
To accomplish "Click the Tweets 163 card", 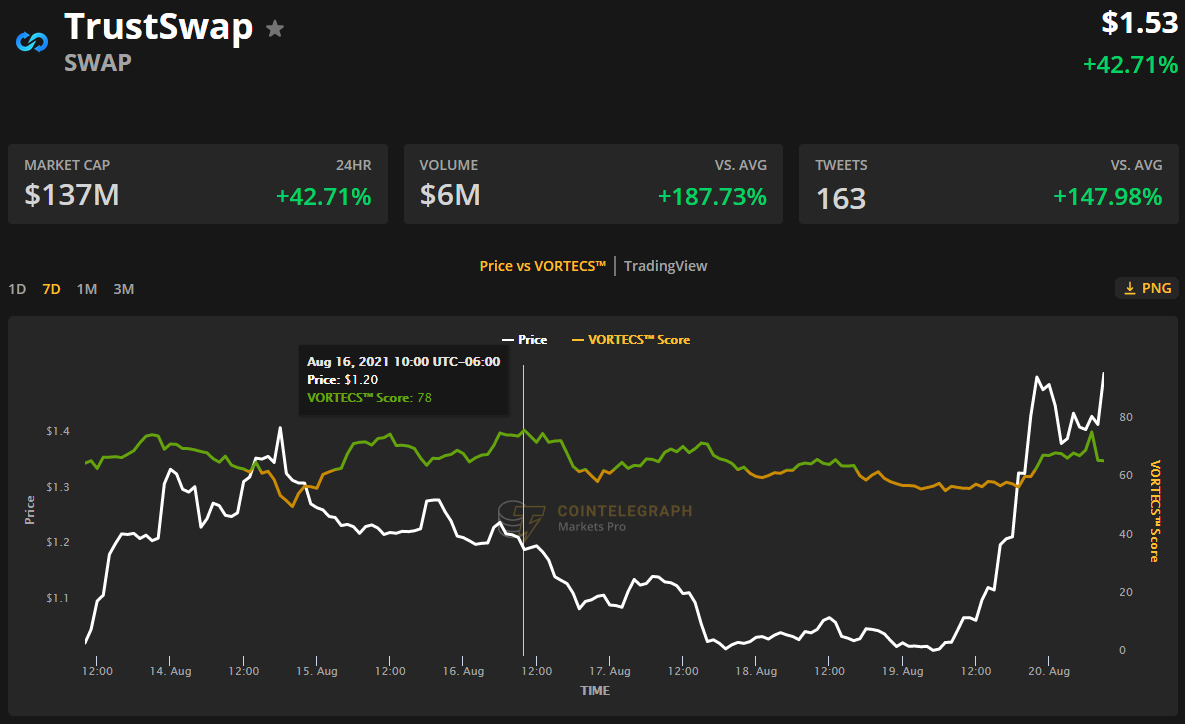I will 988,184.
